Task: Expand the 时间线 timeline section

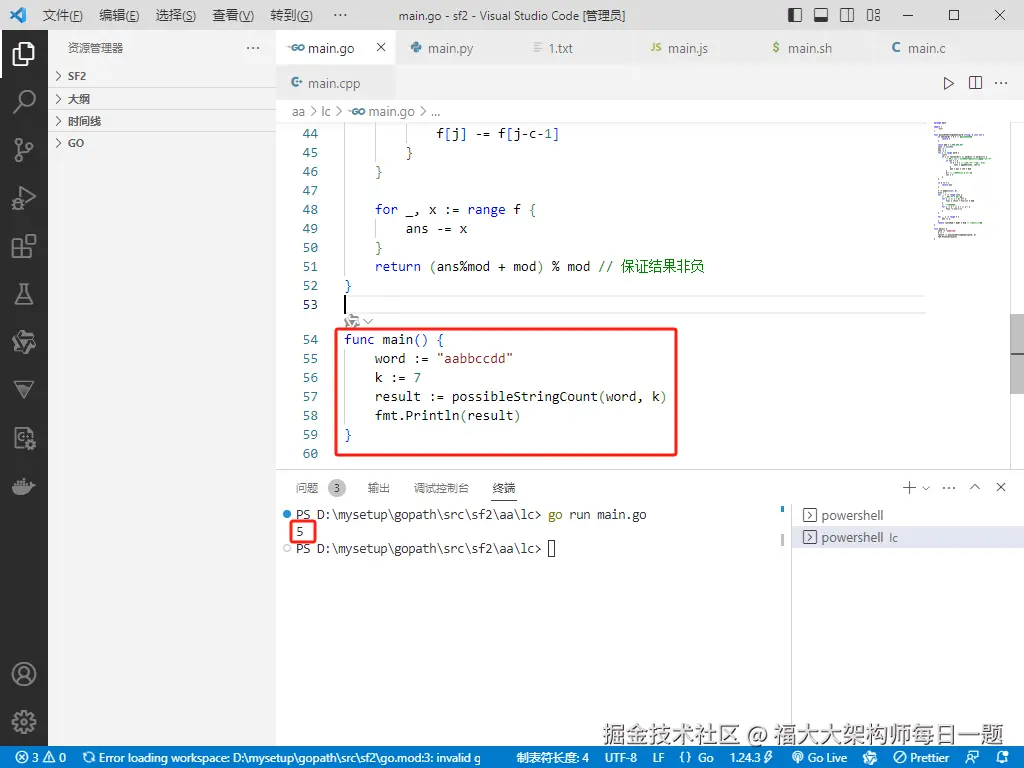Action: 162,121
